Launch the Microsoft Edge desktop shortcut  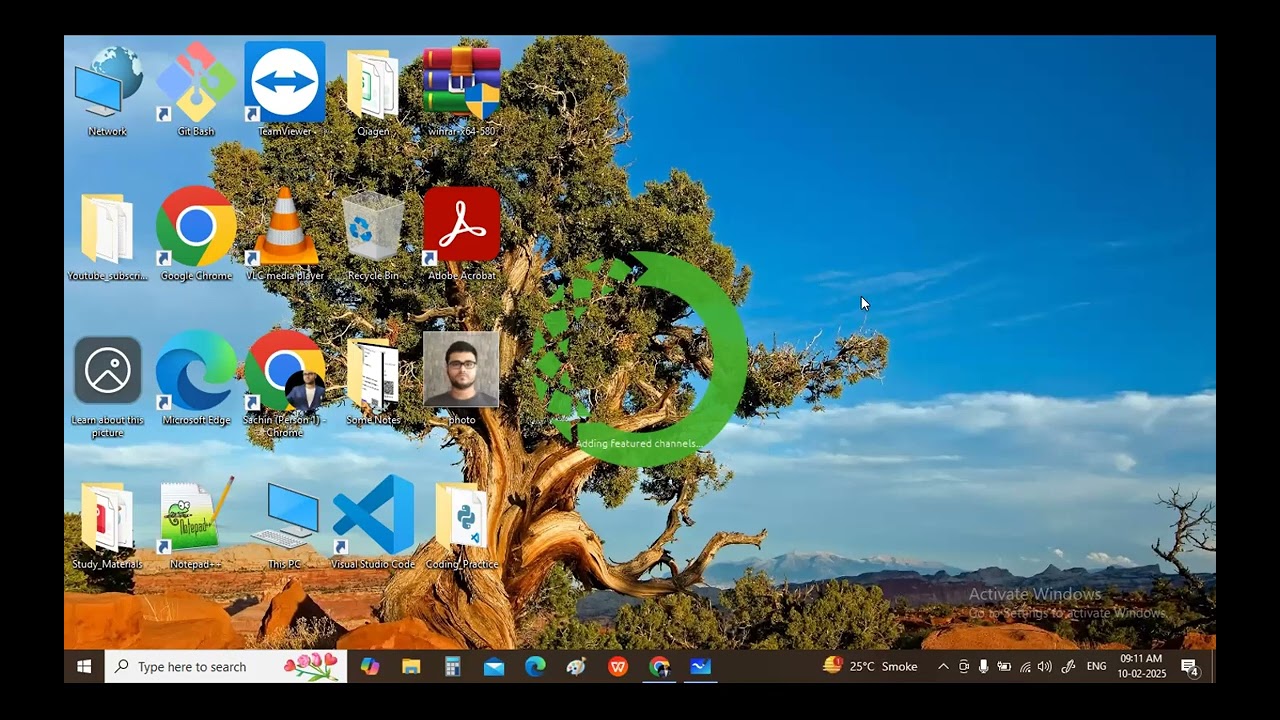click(196, 379)
